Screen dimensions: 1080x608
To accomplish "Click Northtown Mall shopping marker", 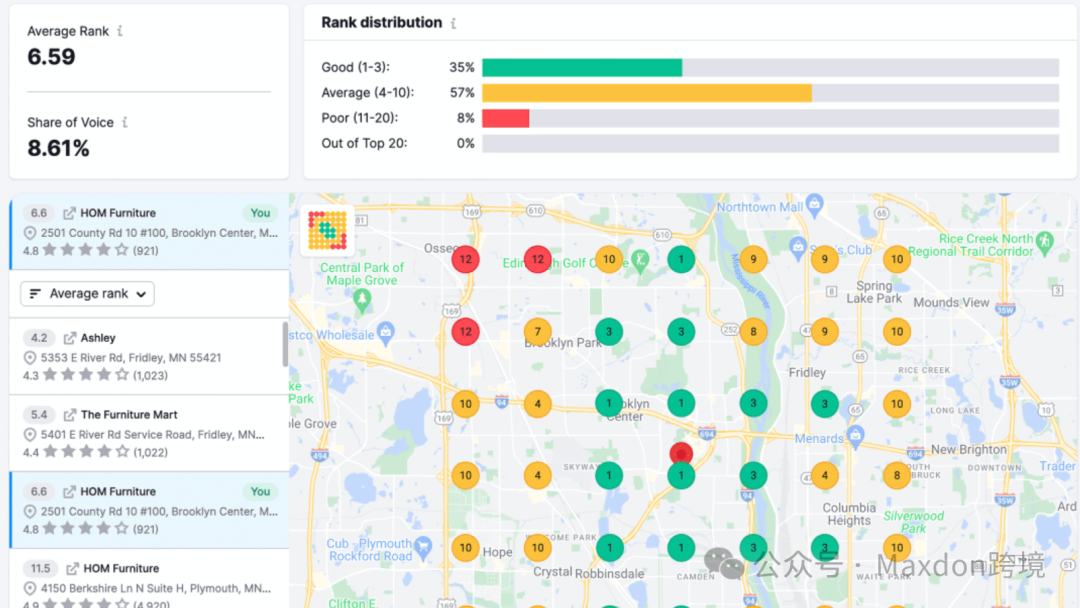I will 815,204.
